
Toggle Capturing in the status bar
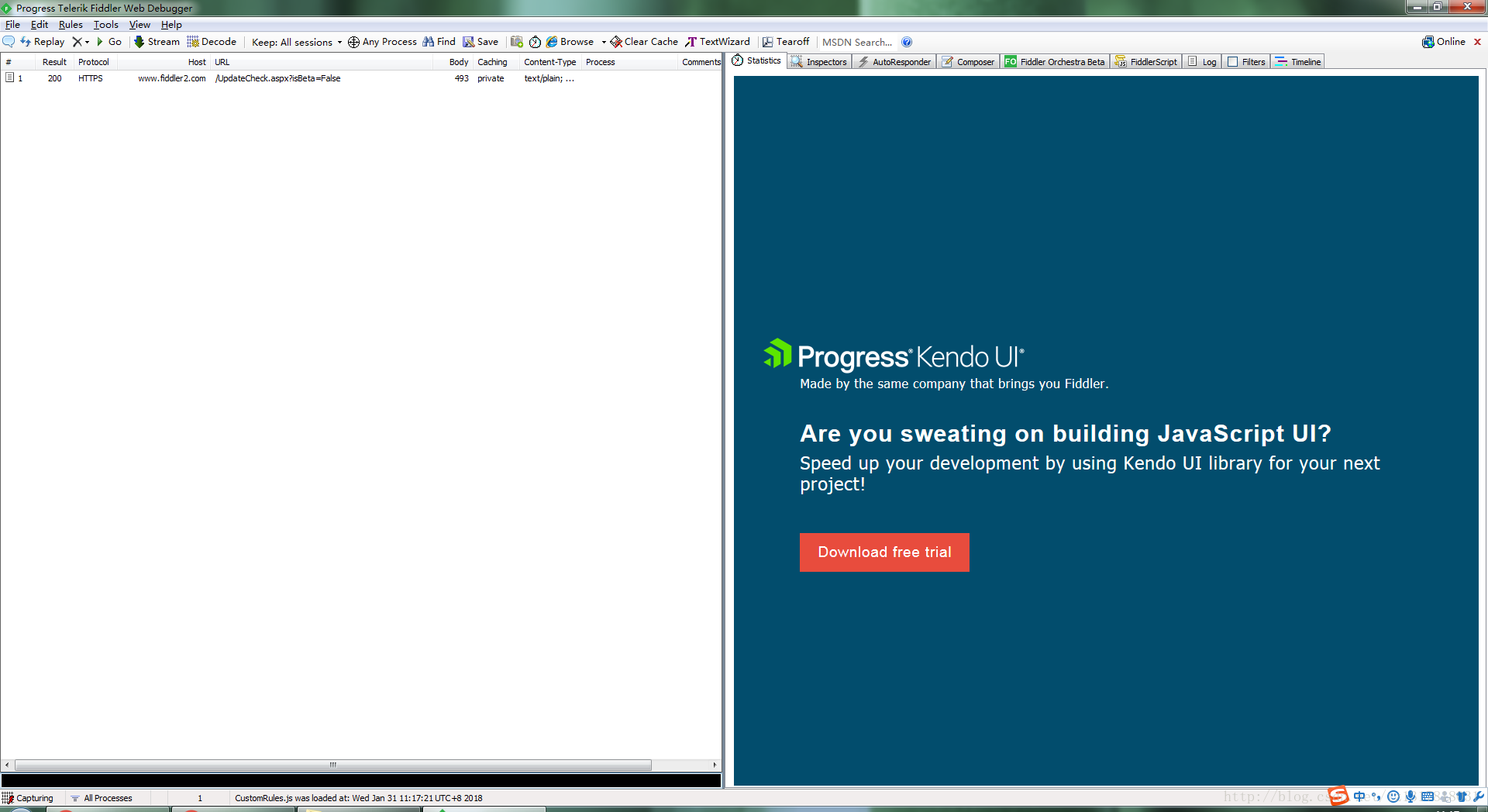tap(29, 798)
